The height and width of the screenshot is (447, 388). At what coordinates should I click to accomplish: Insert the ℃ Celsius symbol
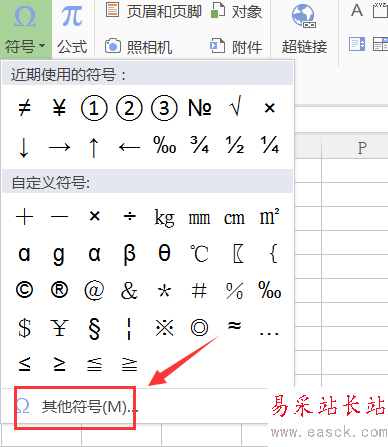tap(199, 253)
